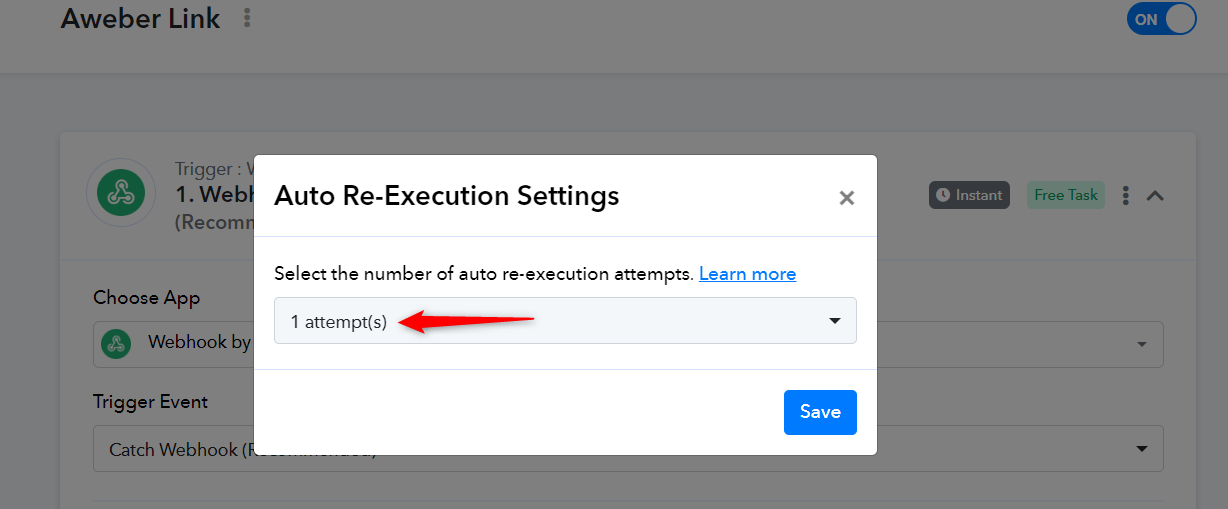
Task: Click the green Webhook trigger icon
Action: pyautogui.click(x=121, y=192)
